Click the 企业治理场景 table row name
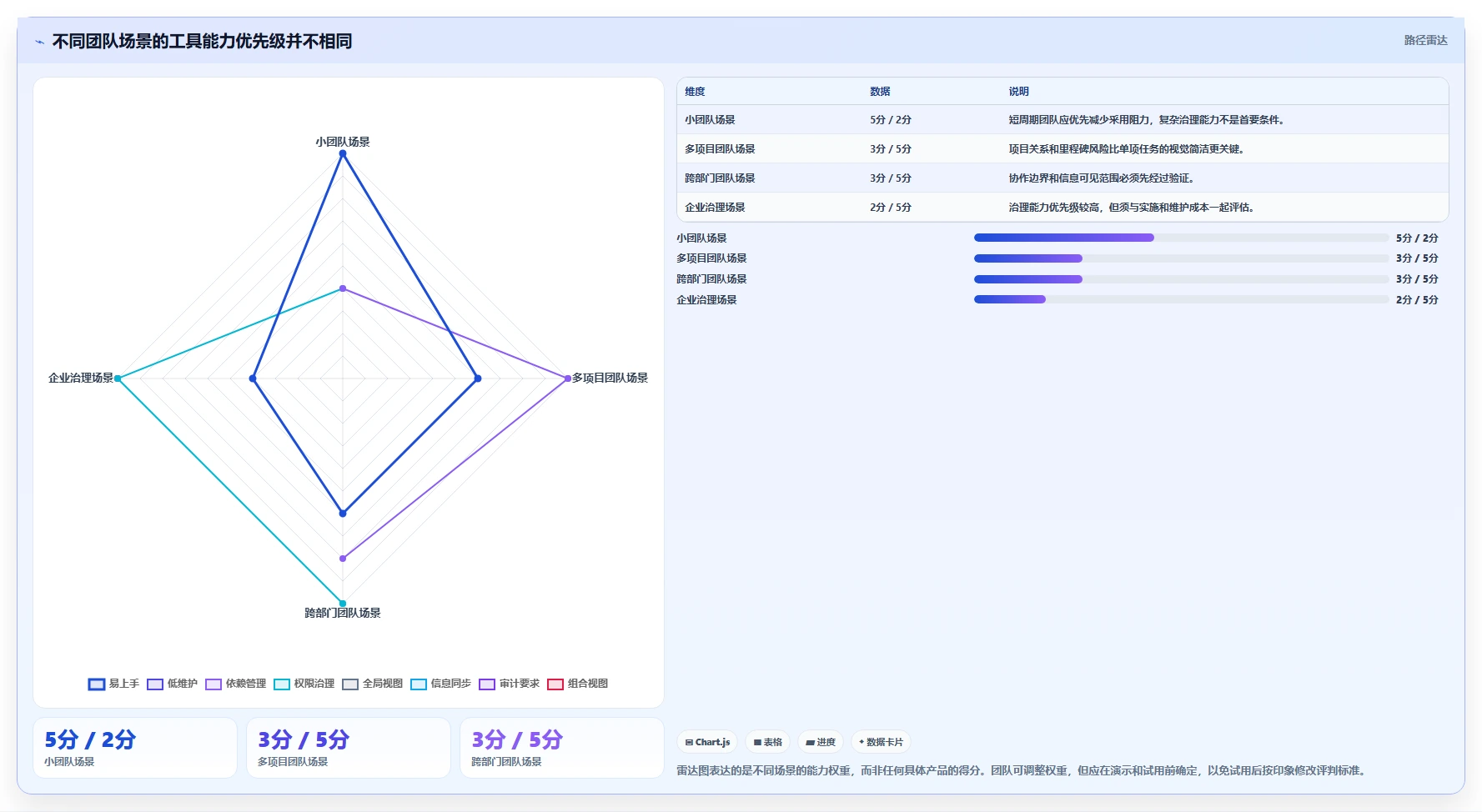This screenshot has width=1482, height=812. pyautogui.click(x=715, y=208)
